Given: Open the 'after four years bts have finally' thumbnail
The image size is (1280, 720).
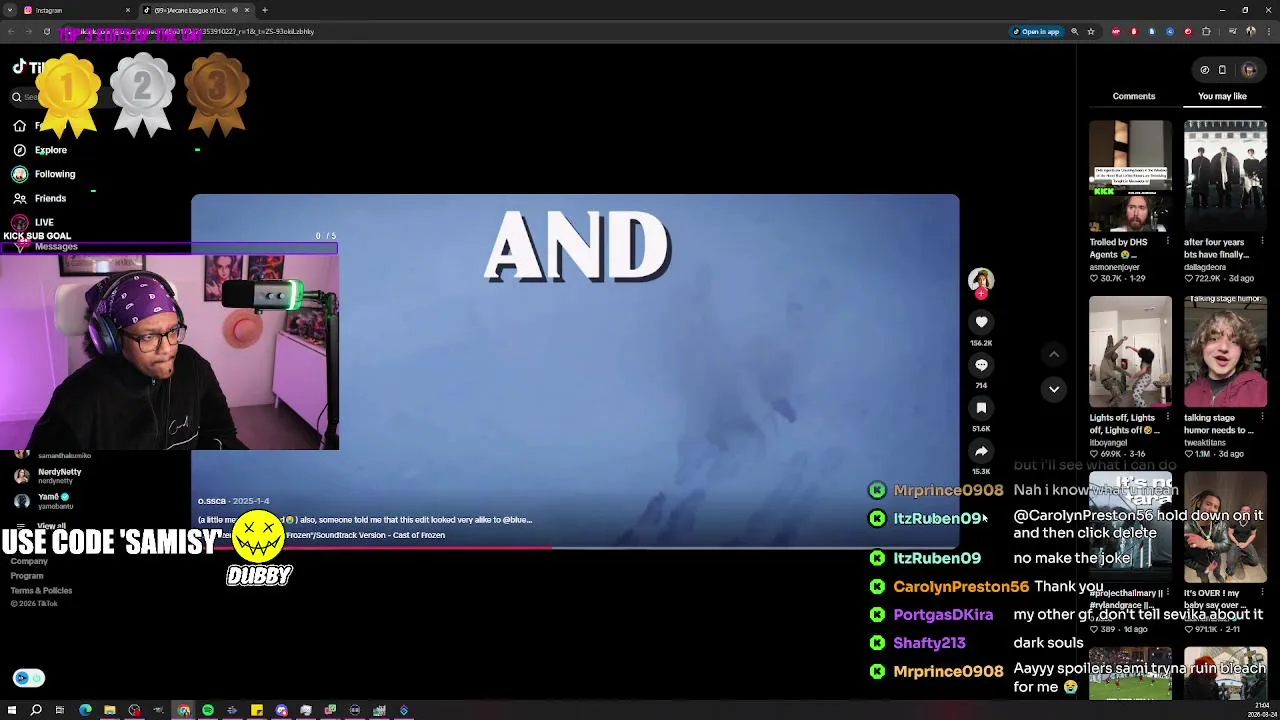Looking at the screenshot, I should pyautogui.click(x=1225, y=176).
